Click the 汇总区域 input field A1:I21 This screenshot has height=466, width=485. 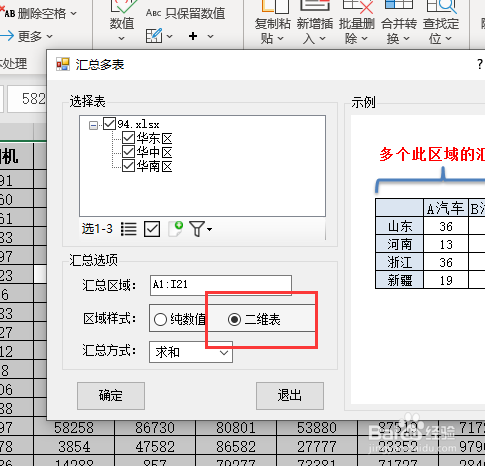click(x=221, y=285)
